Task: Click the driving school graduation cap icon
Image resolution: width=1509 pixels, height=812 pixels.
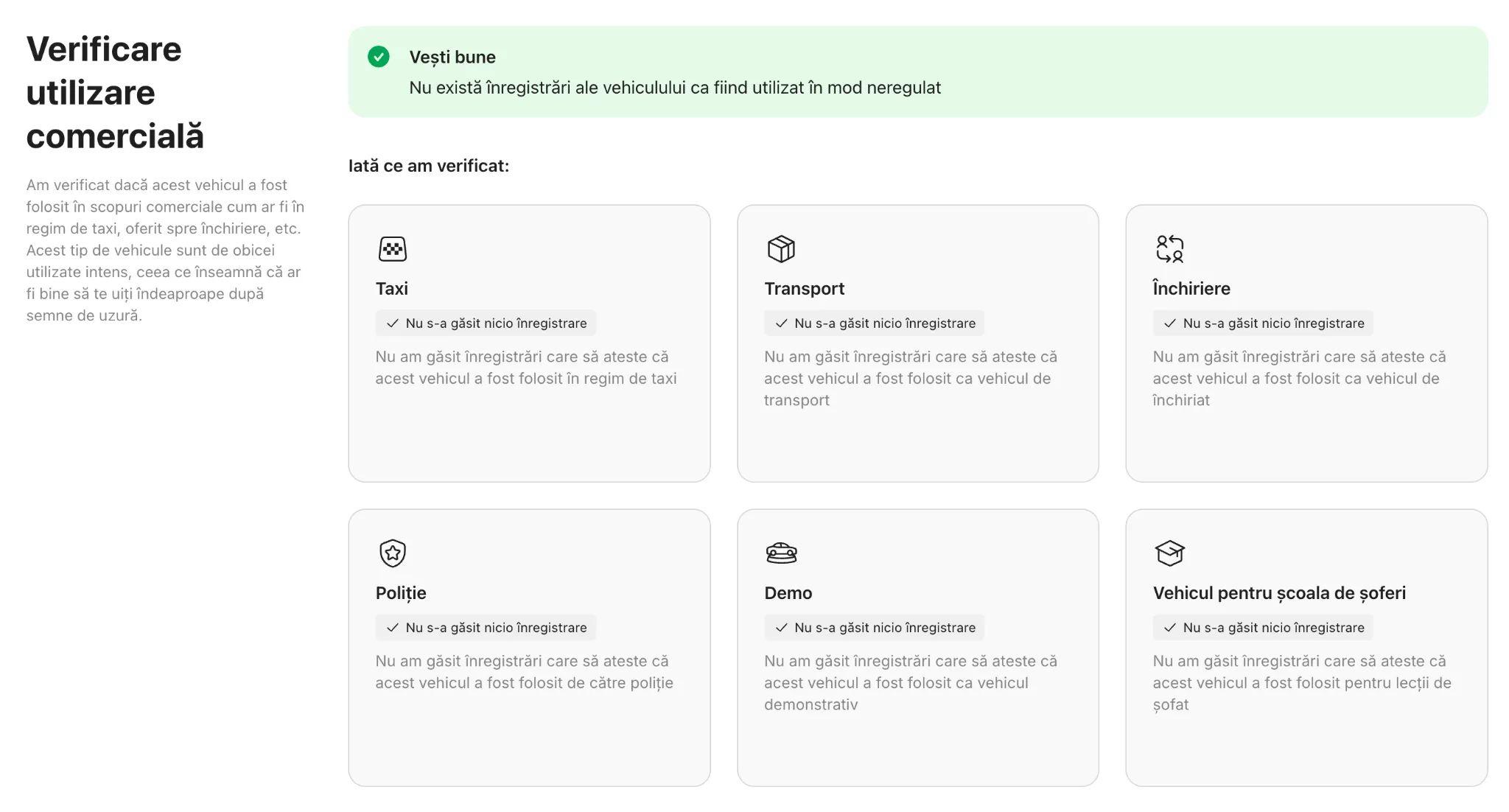Action: pos(1169,553)
